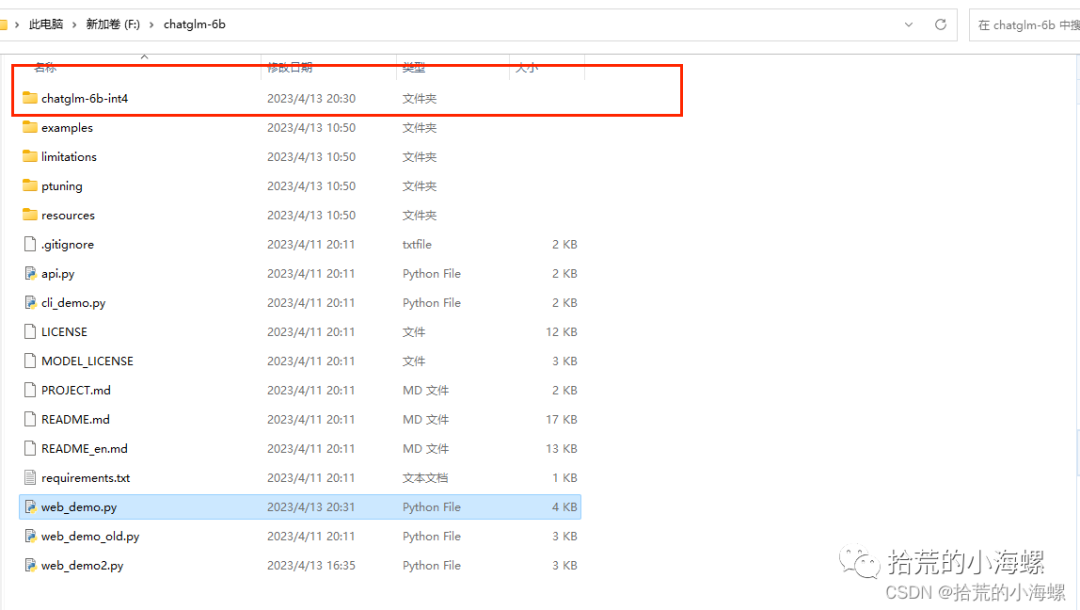Viewport: 1080px width, 610px height.
Task: Open the chatglm-6b-int4 folder icon
Action: click(30, 98)
